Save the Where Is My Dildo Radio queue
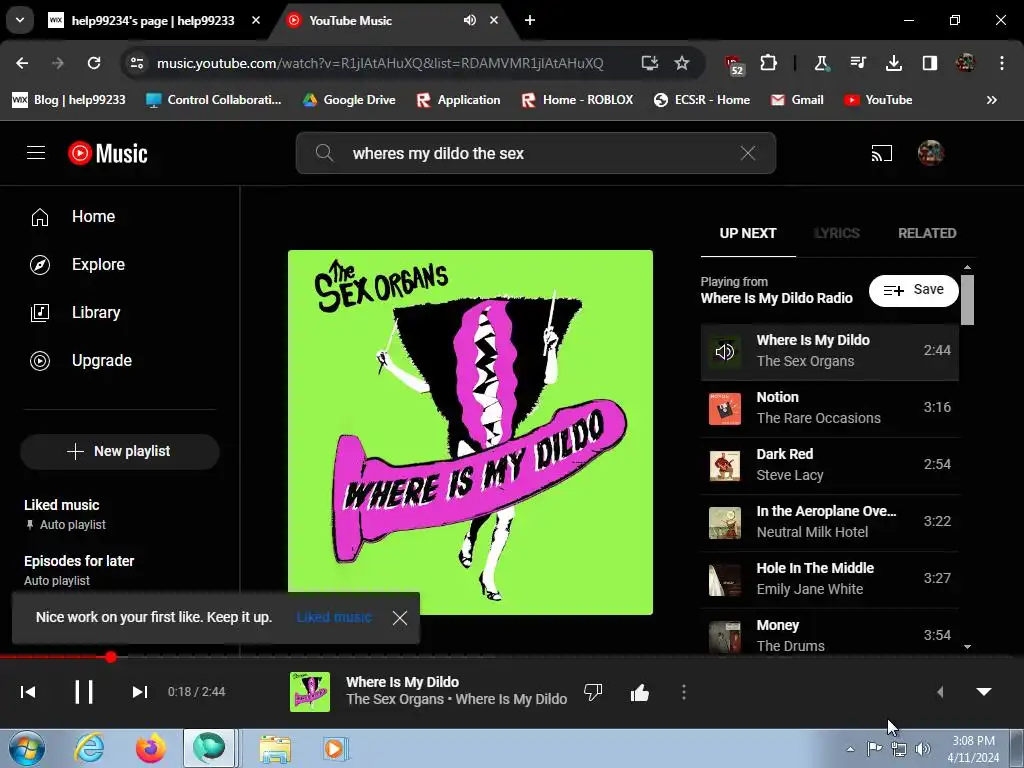 (914, 290)
